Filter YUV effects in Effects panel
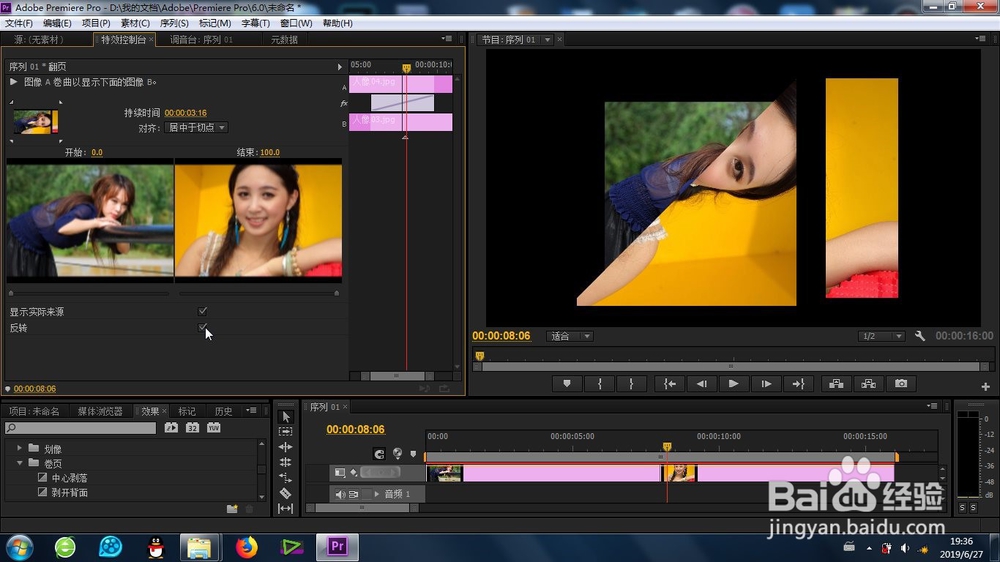 coord(213,427)
